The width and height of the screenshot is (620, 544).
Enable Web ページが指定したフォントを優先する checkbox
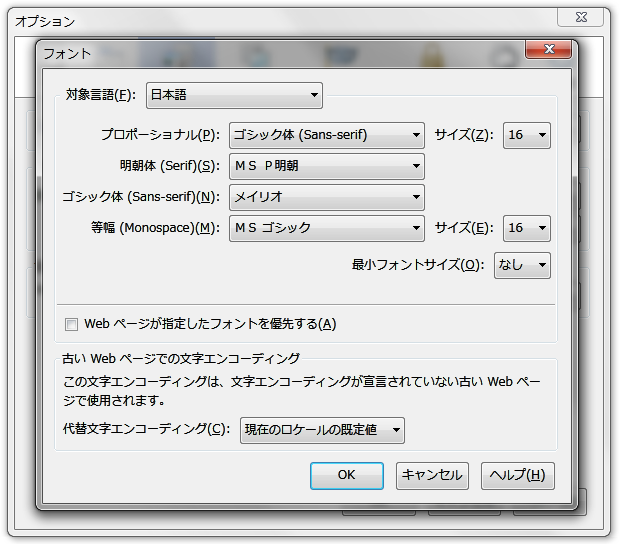tap(72, 325)
